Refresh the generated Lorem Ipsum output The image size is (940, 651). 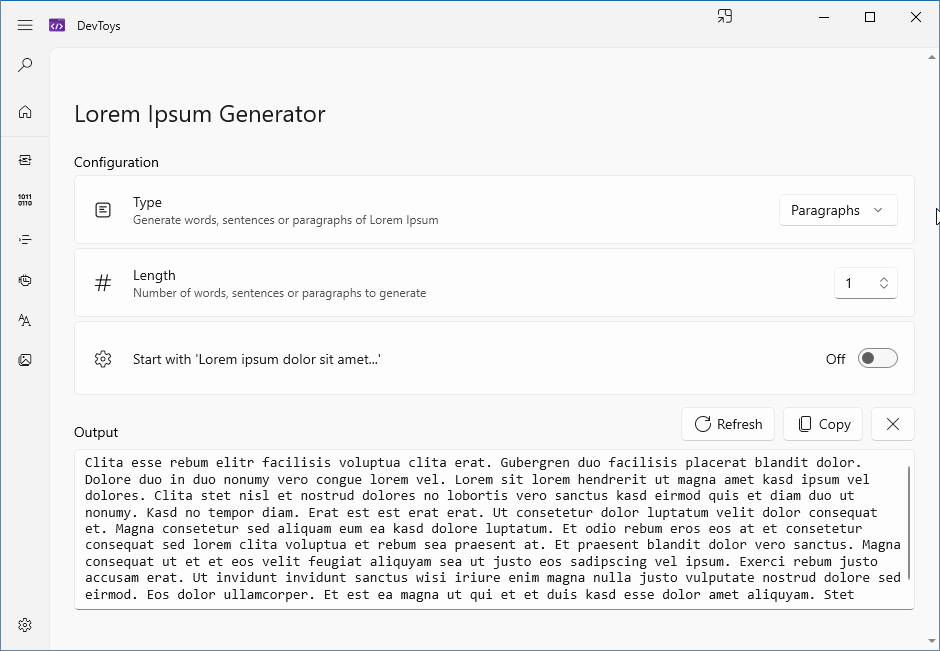coord(728,424)
